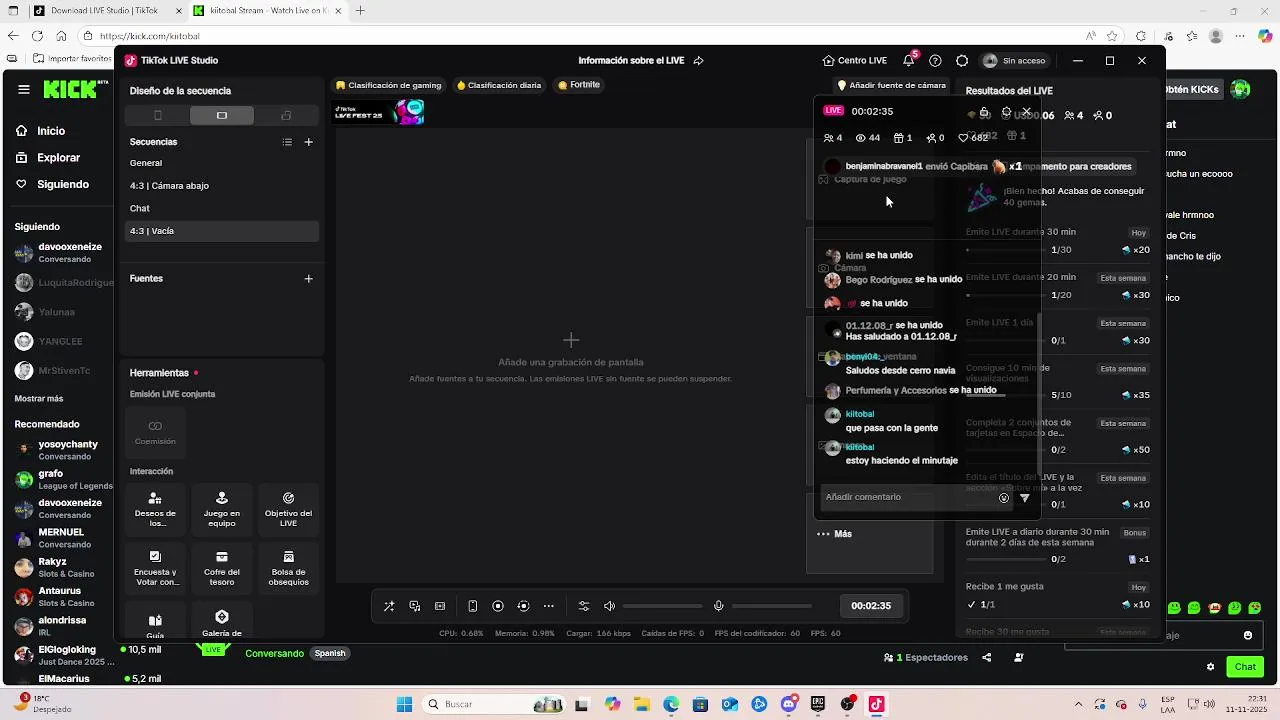Click the green Chat button in Kick
This screenshot has height=720, width=1280.
pyautogui.click(x=1245, y=667)
